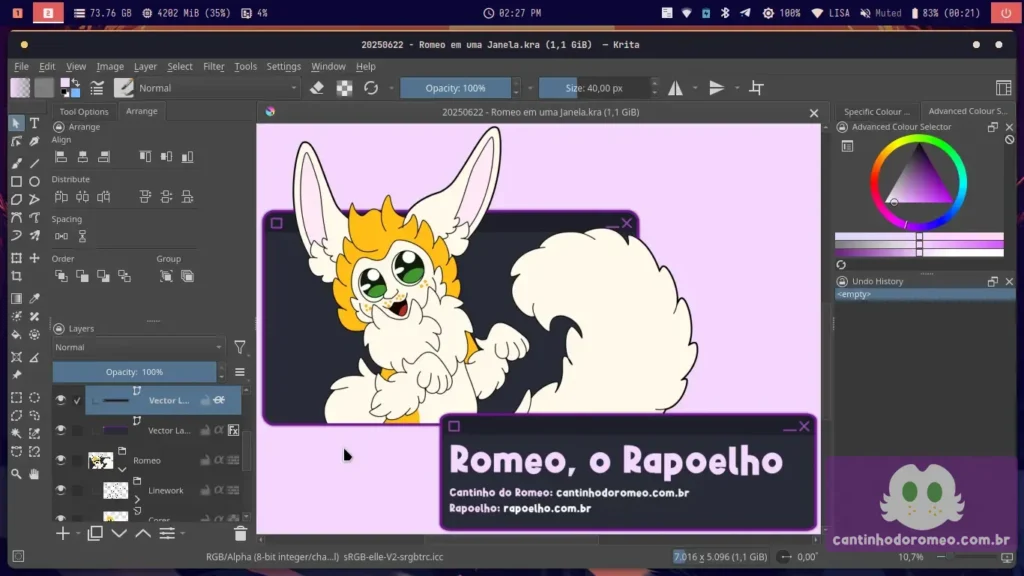Image resolution: width=1024 pixels, height=576 pixels.
Task: Hide the Romeo group layer
Action: pyautogui.click(x=61, y=460)
